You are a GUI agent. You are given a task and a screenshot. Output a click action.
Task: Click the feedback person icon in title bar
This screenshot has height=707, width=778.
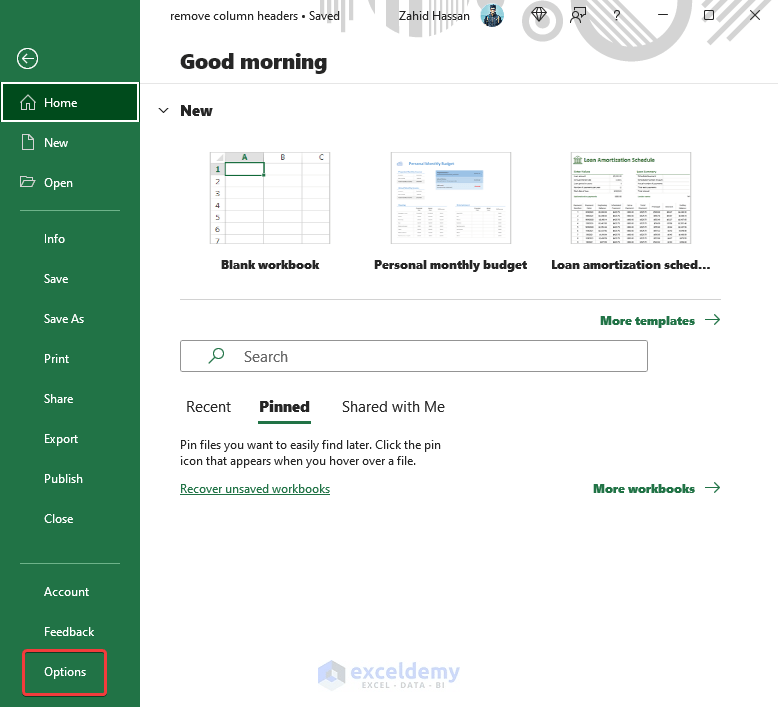[x=578, y=15]
